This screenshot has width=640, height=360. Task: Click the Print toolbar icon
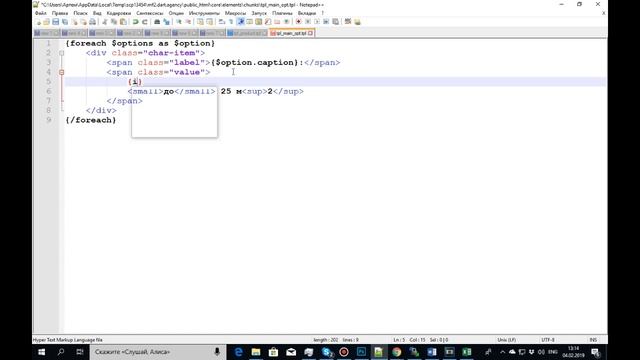pos(93,22)
